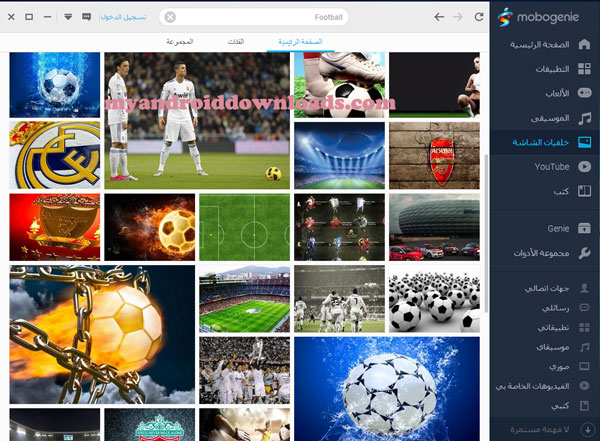This screenshot has width=600, height=441.
Task: Select the wallpapers label خلفيات الشاشة
Action: [x=541, y=142]
